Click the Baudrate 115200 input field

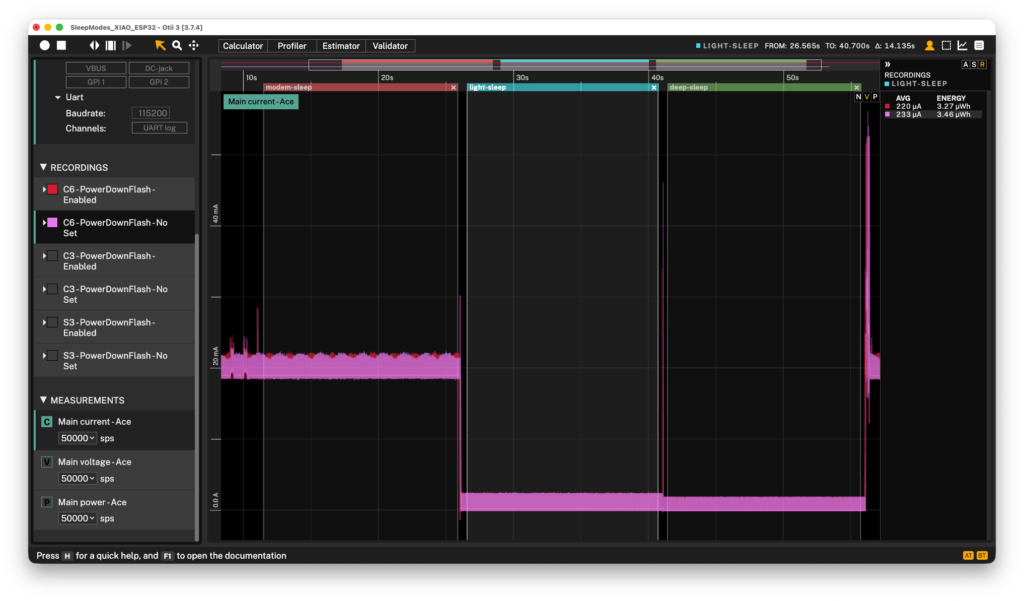coord(152,113)
